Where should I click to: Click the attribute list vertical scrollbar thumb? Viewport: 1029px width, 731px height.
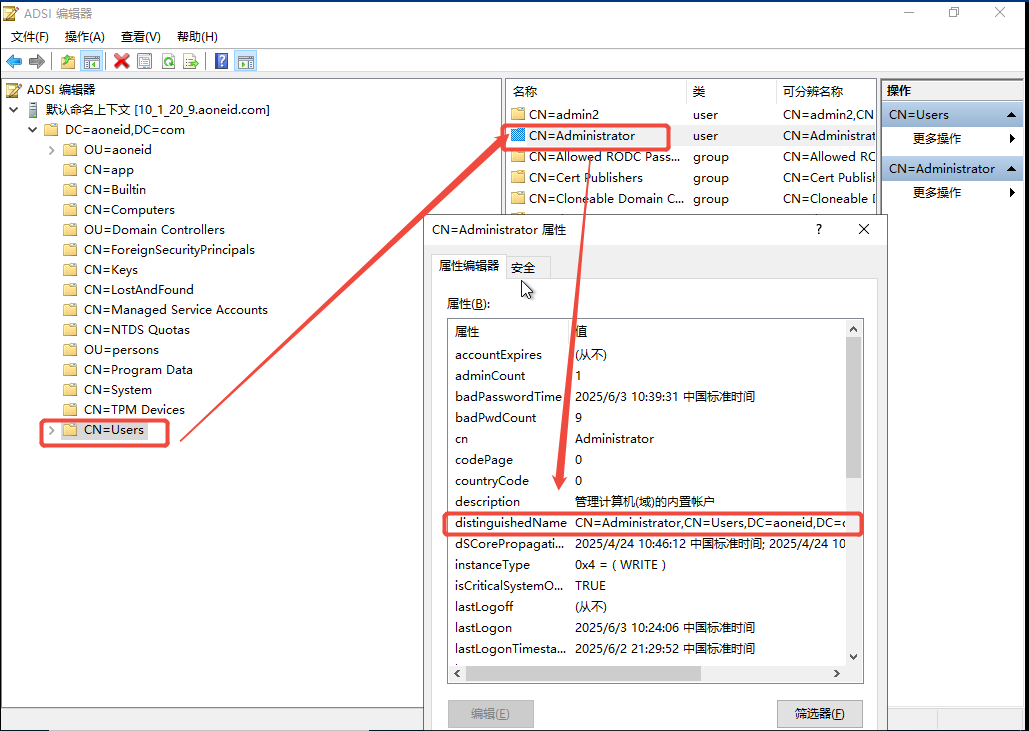point(853,407)
